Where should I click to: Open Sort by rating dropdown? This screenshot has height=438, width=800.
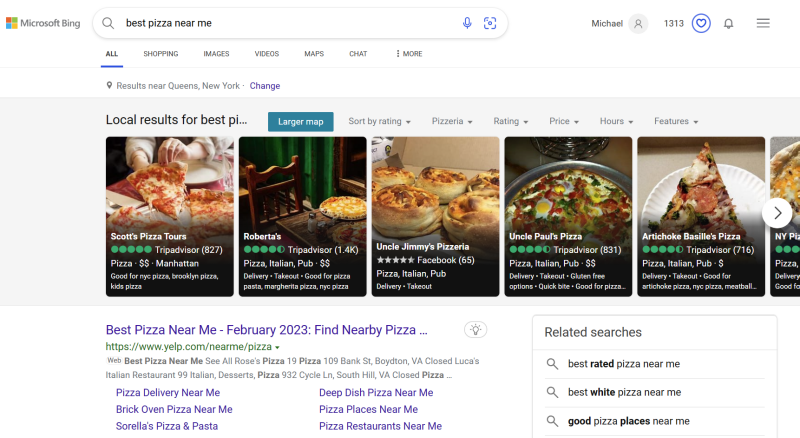tap(380, 121)
